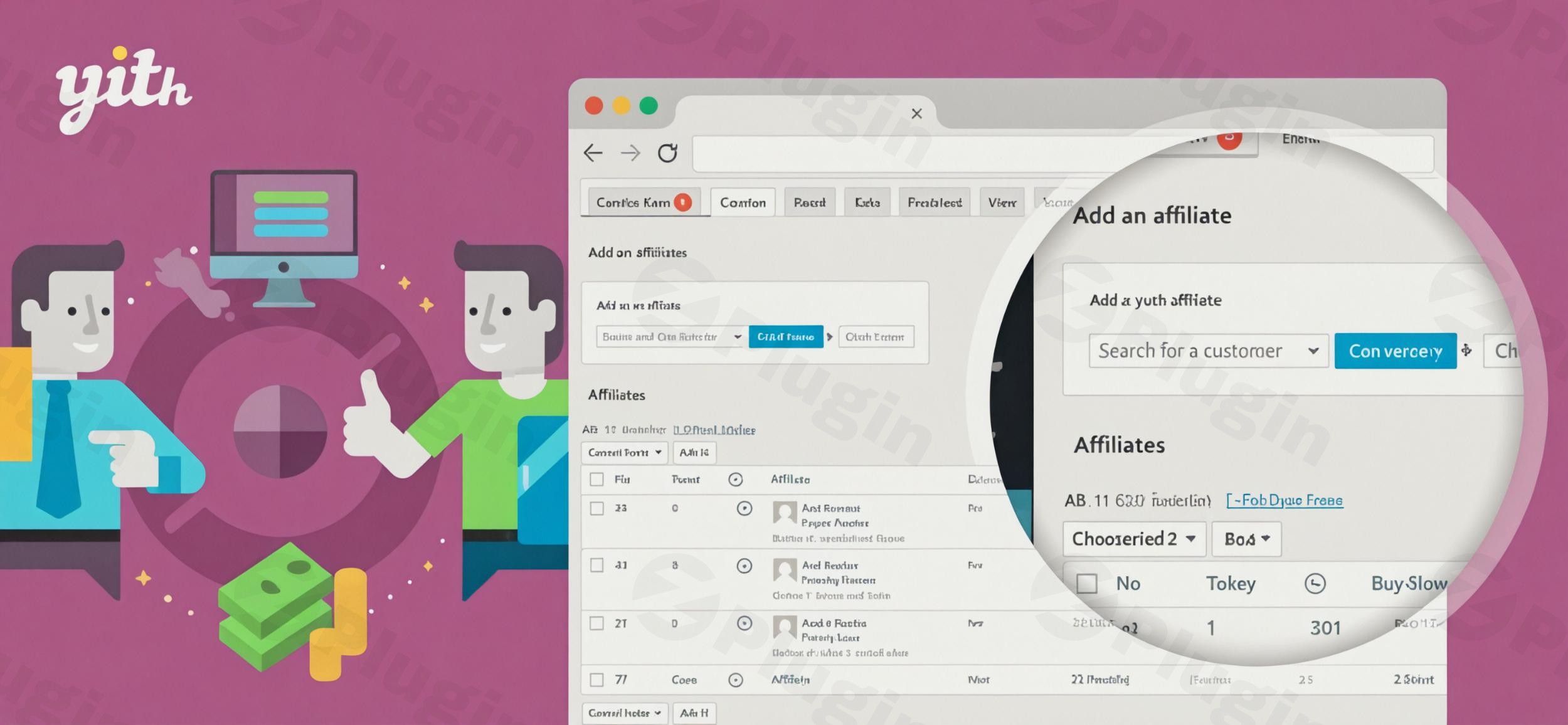The width and height of the screenshot is (1568, 725).
Task: Go back with the browser back arrow
Action: tap(593, 153)
